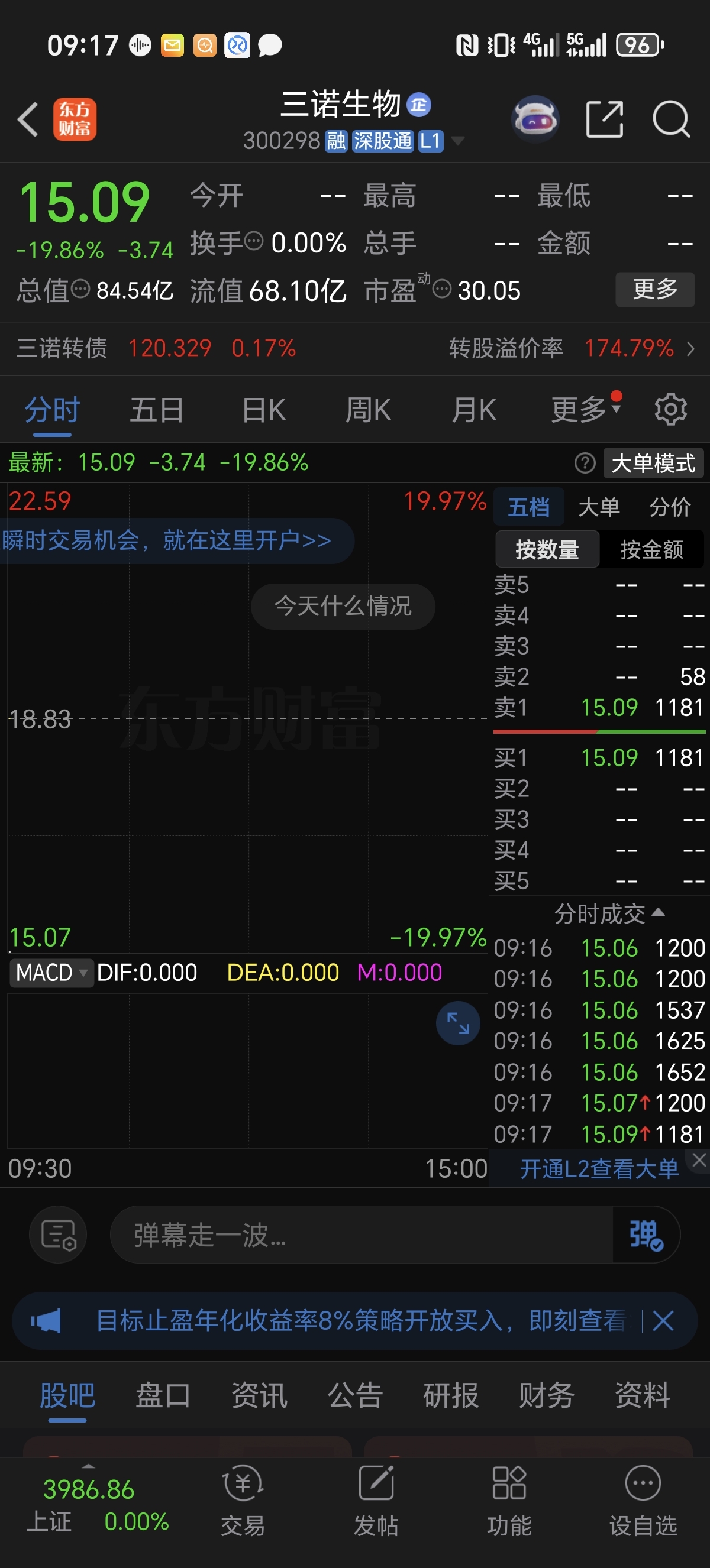
Task: Open the search magnifier icon
Action: [x=671, y=119]
